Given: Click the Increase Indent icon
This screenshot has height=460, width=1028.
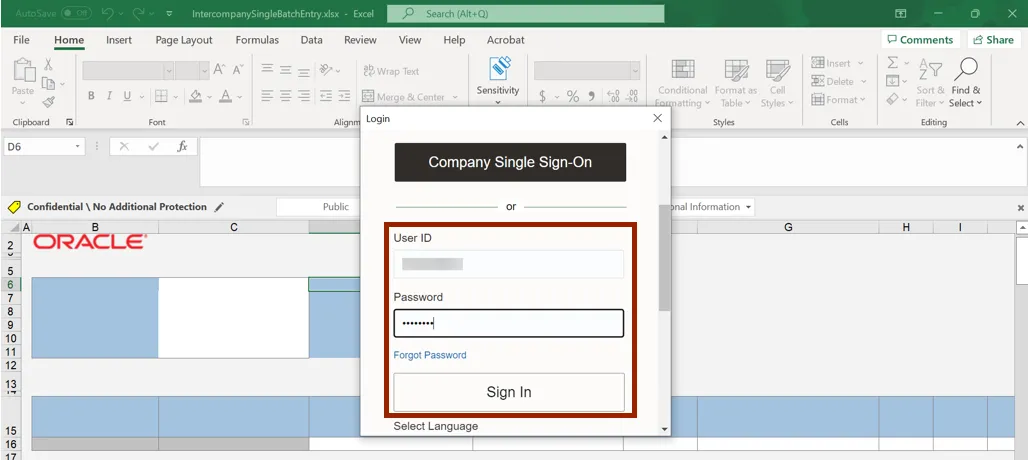Looking at the screenshot, I should pyautogui.click(x=345, y=96).
